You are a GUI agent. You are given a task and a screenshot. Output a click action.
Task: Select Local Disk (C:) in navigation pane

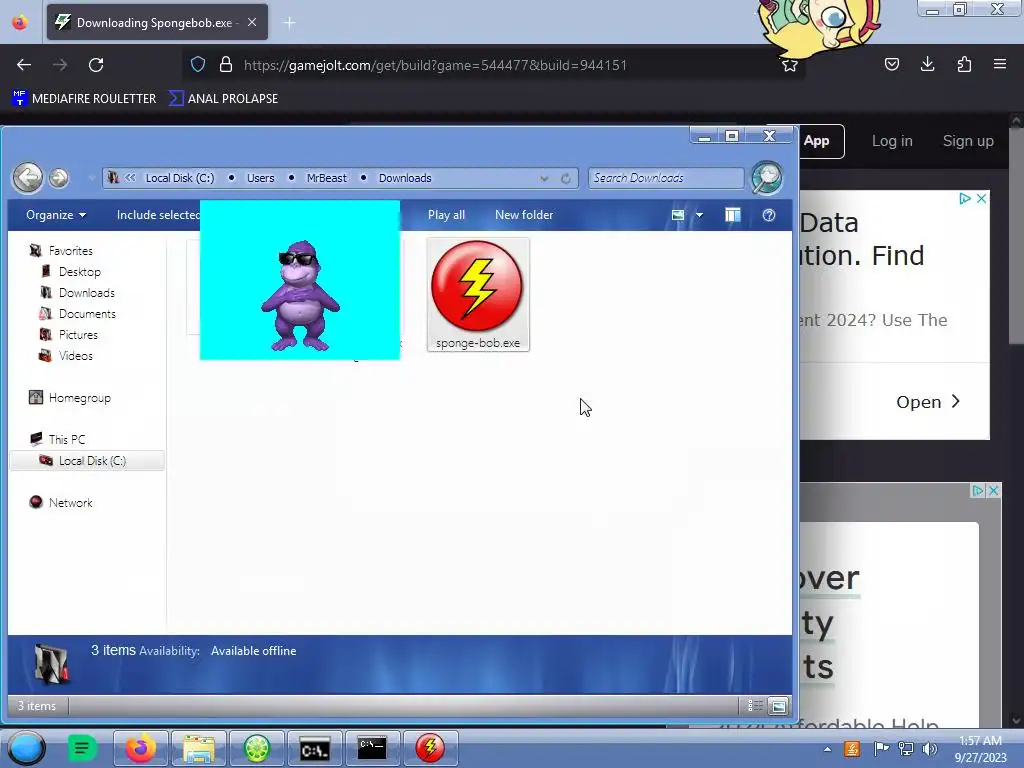(x=88, y=460)
